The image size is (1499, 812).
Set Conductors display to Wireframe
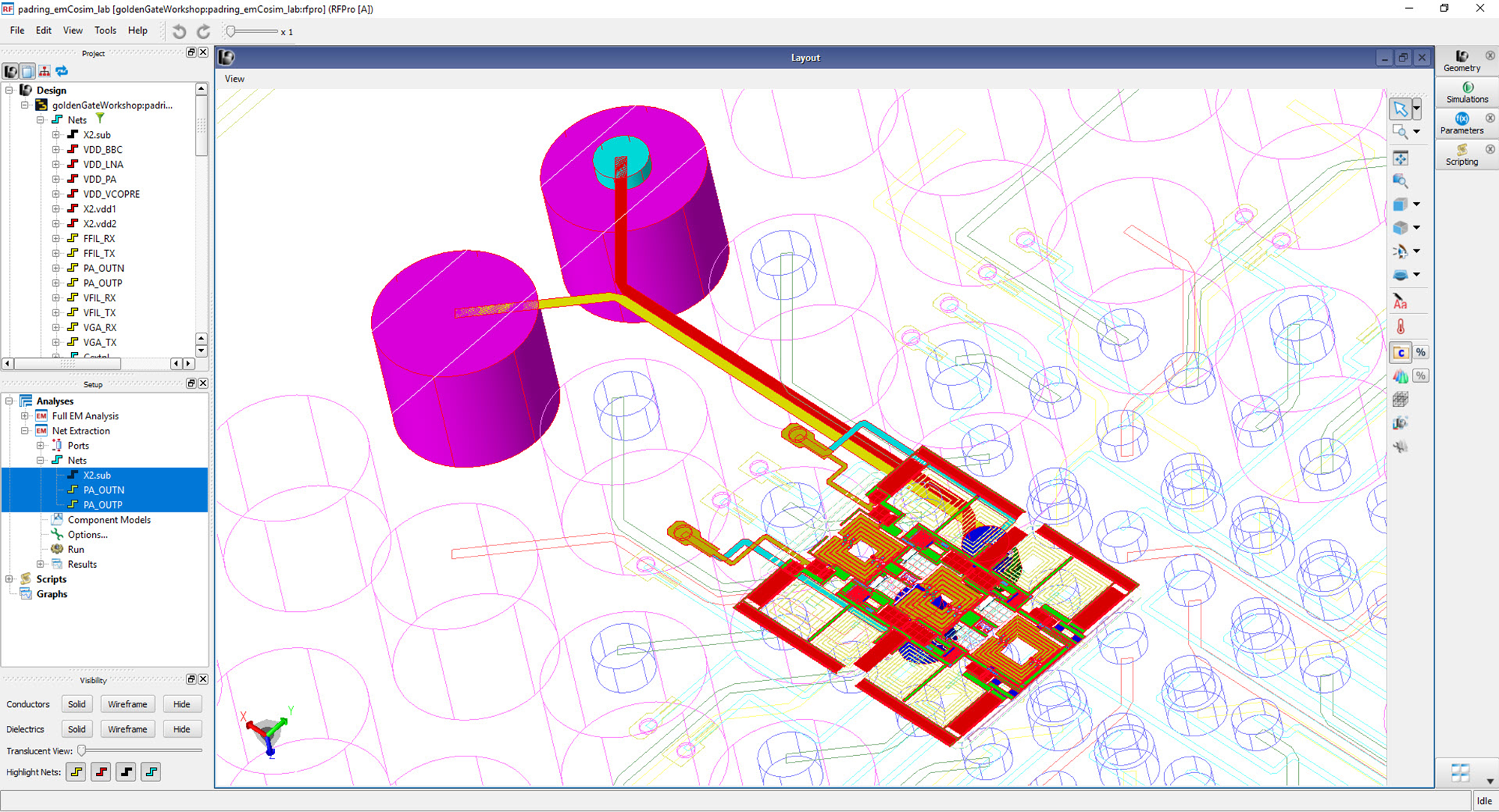127,703
